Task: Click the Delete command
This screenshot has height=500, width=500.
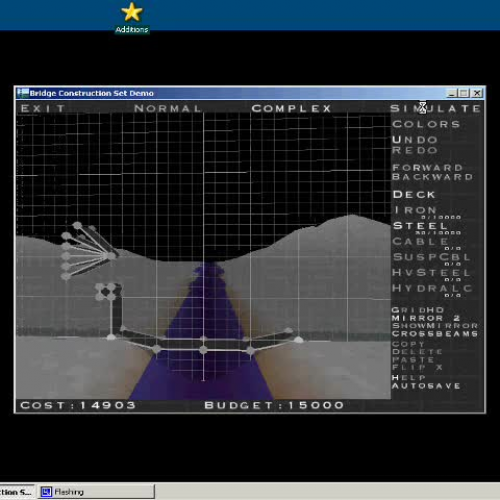Action: 417,352
